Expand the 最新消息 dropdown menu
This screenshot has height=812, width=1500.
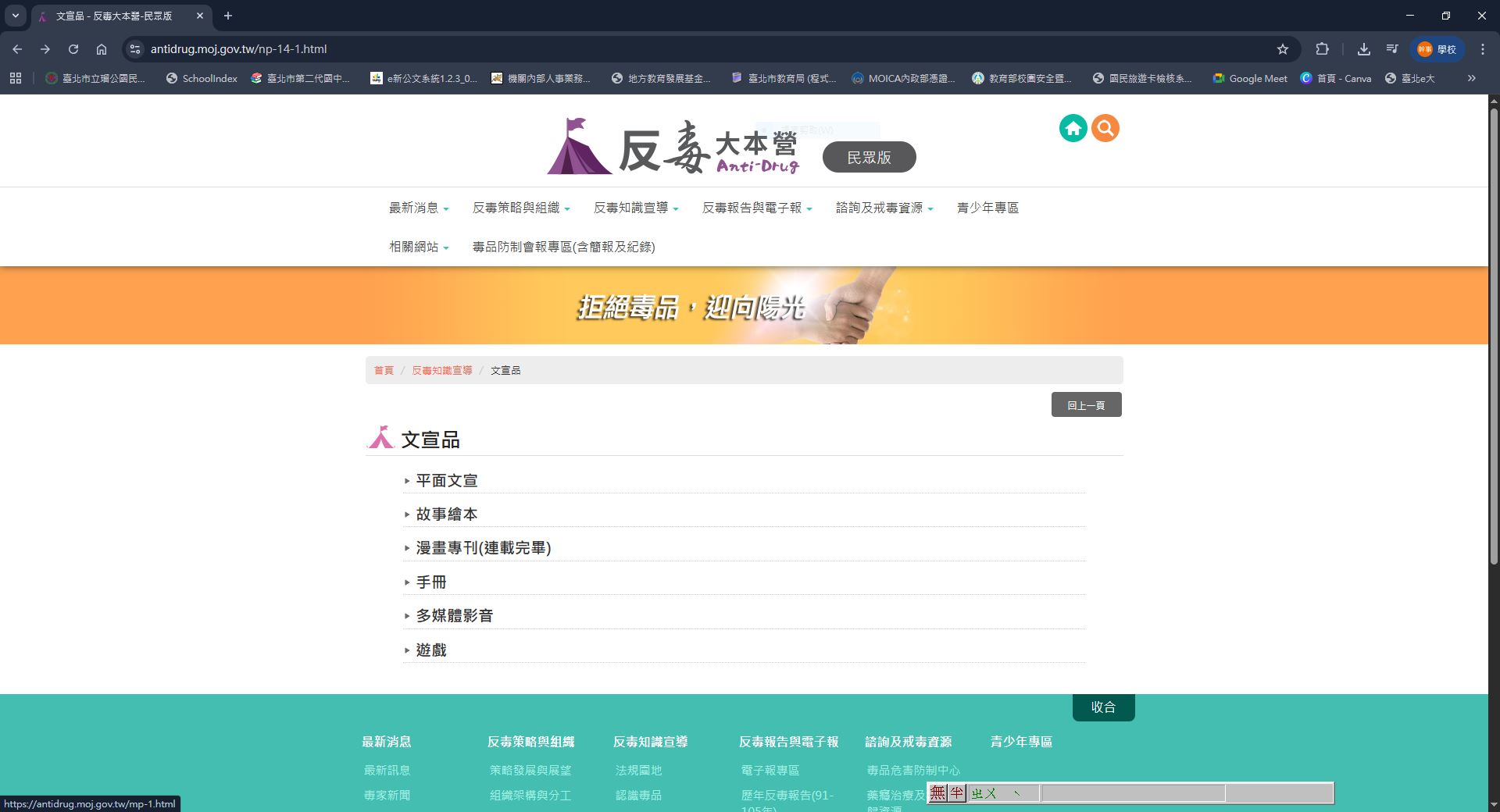[419, 208]
